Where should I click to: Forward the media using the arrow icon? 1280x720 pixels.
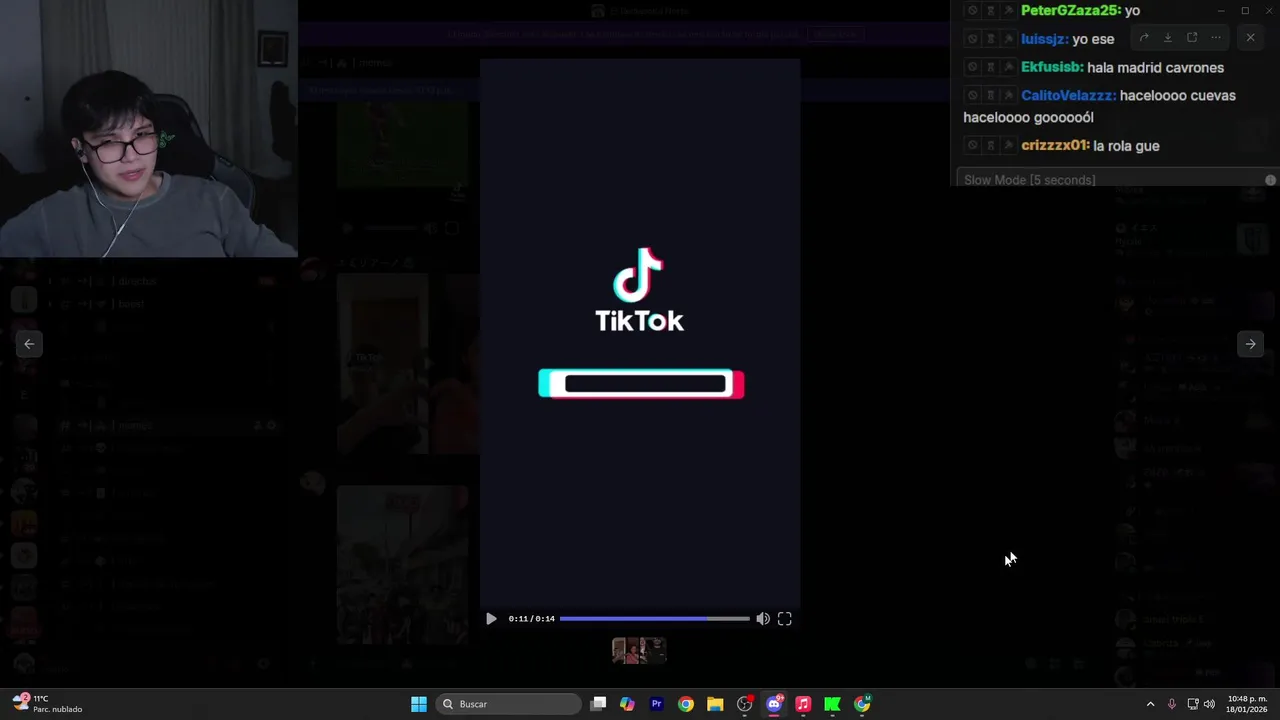point(1144,38)
